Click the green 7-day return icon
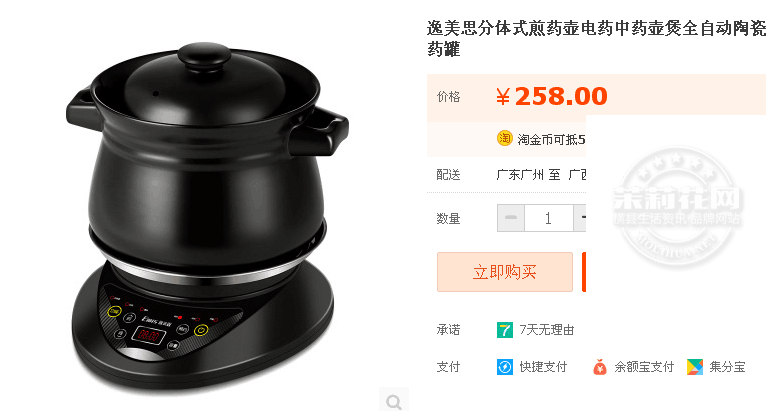Viewport: 766px width, 411px height. click(x=505, y=330)
